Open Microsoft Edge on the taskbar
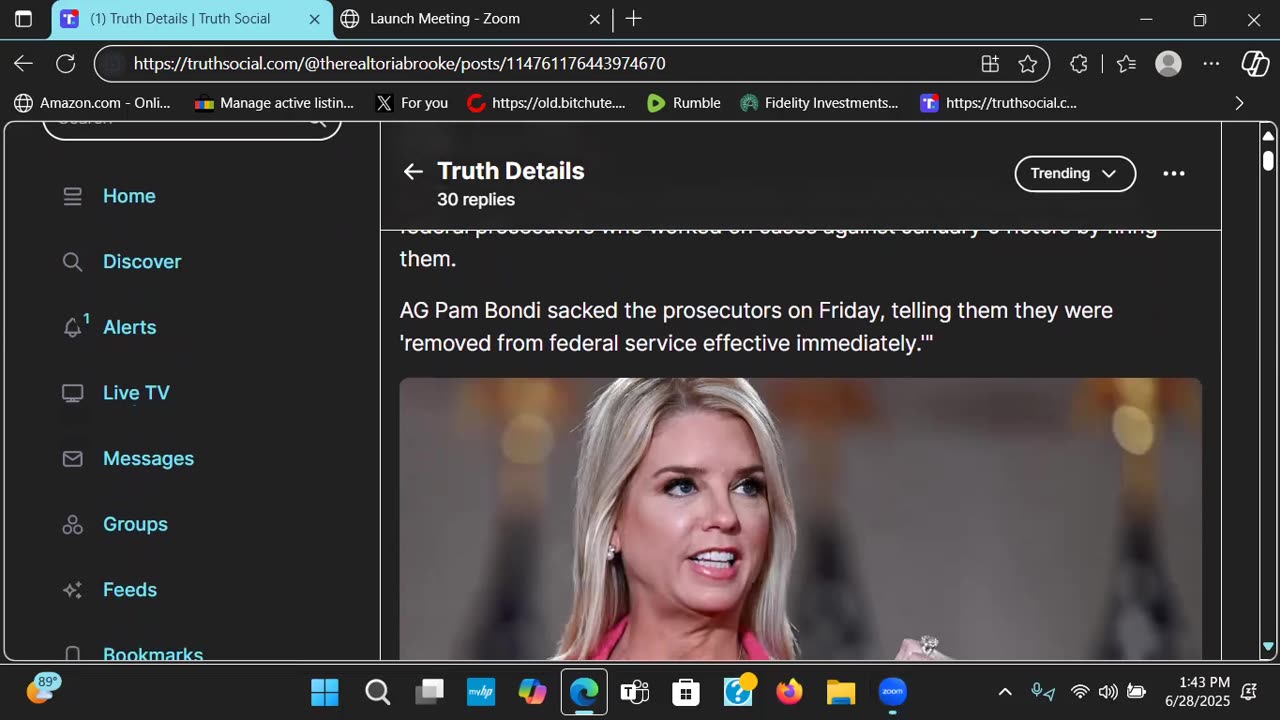The height and width of the screenshot is (720, 1280). (x=584, y=692)
